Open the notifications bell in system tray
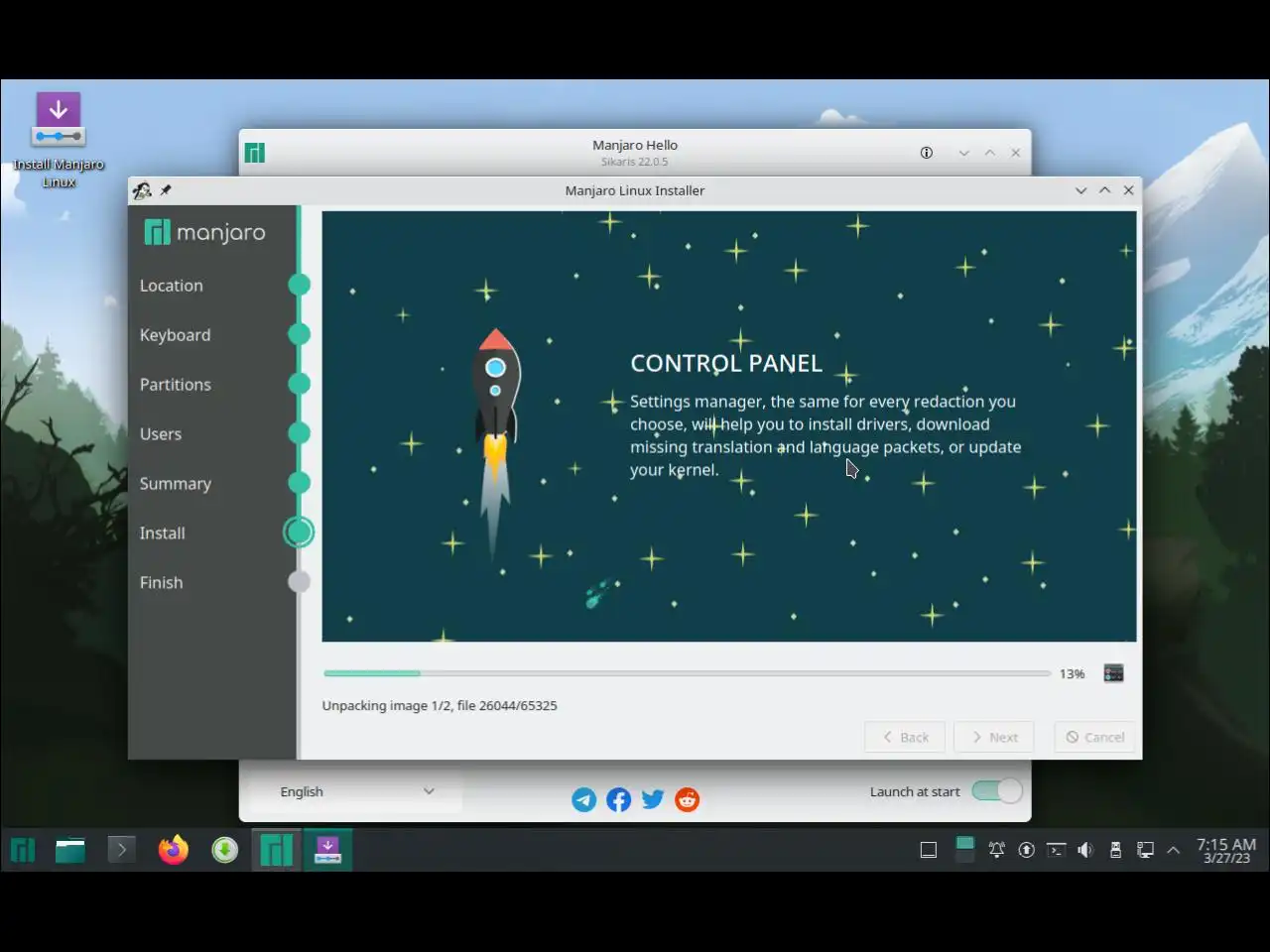This screenshot has width=1270, height=952. (x=997, y=850)
